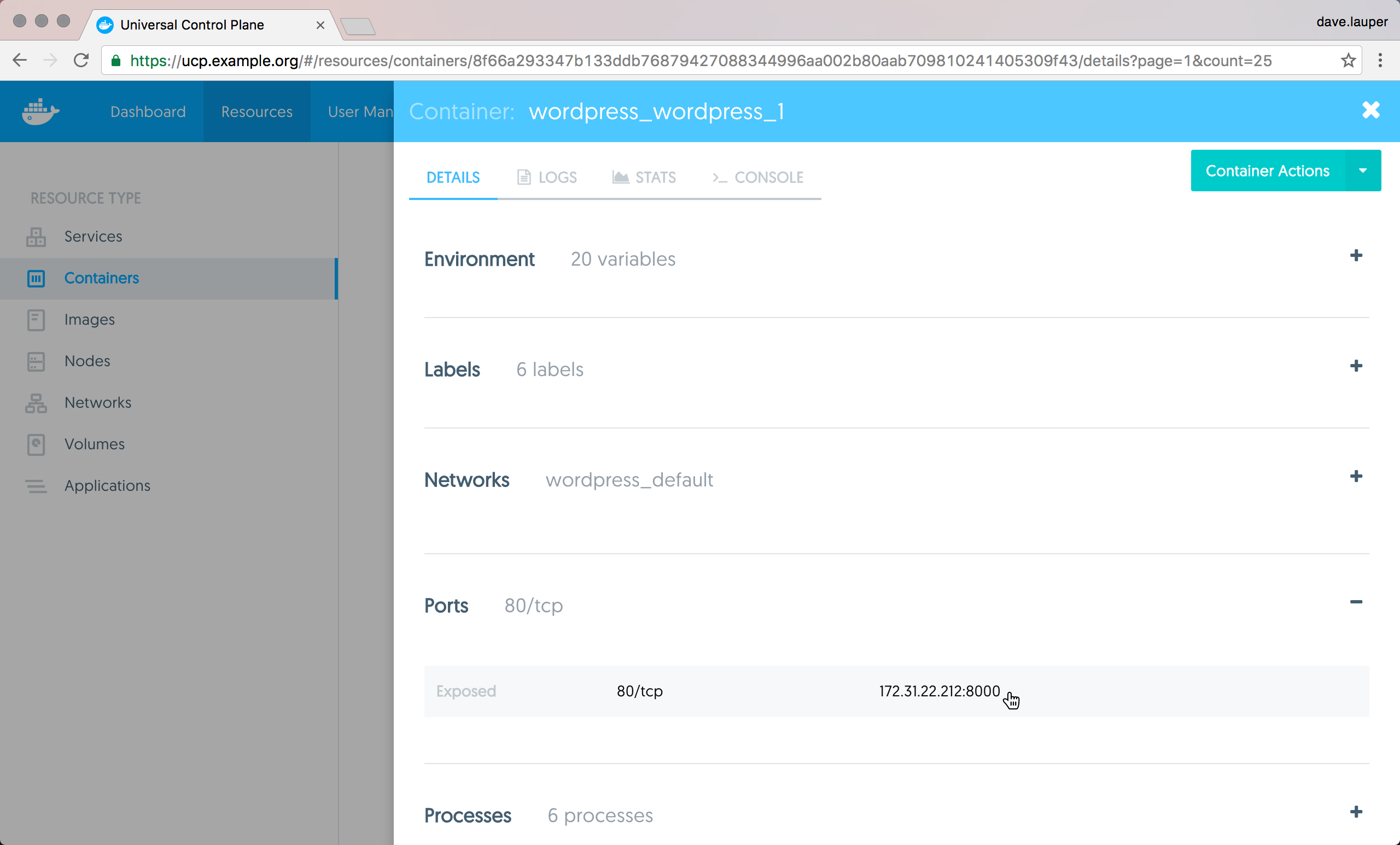Click the browser address bar
Image resolution: width=1400 pixels, height=845 pixels.
point(682,60)
